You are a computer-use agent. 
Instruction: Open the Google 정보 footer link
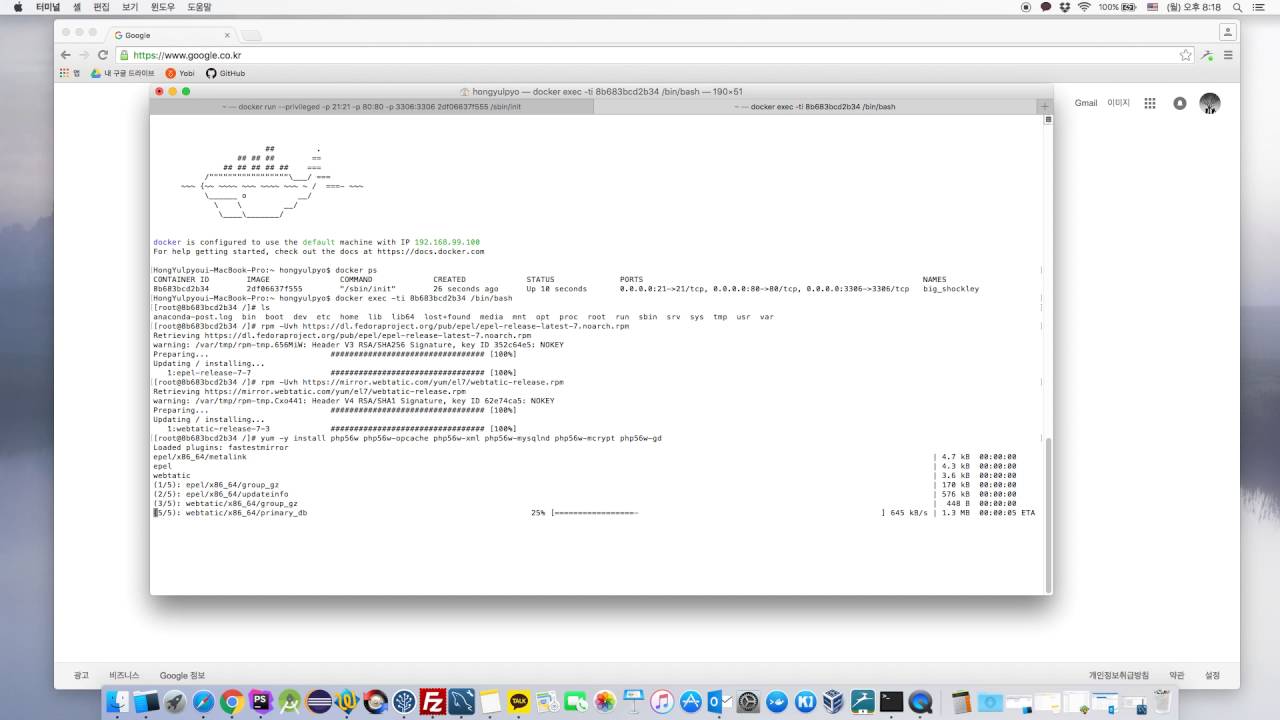(182, 675)
